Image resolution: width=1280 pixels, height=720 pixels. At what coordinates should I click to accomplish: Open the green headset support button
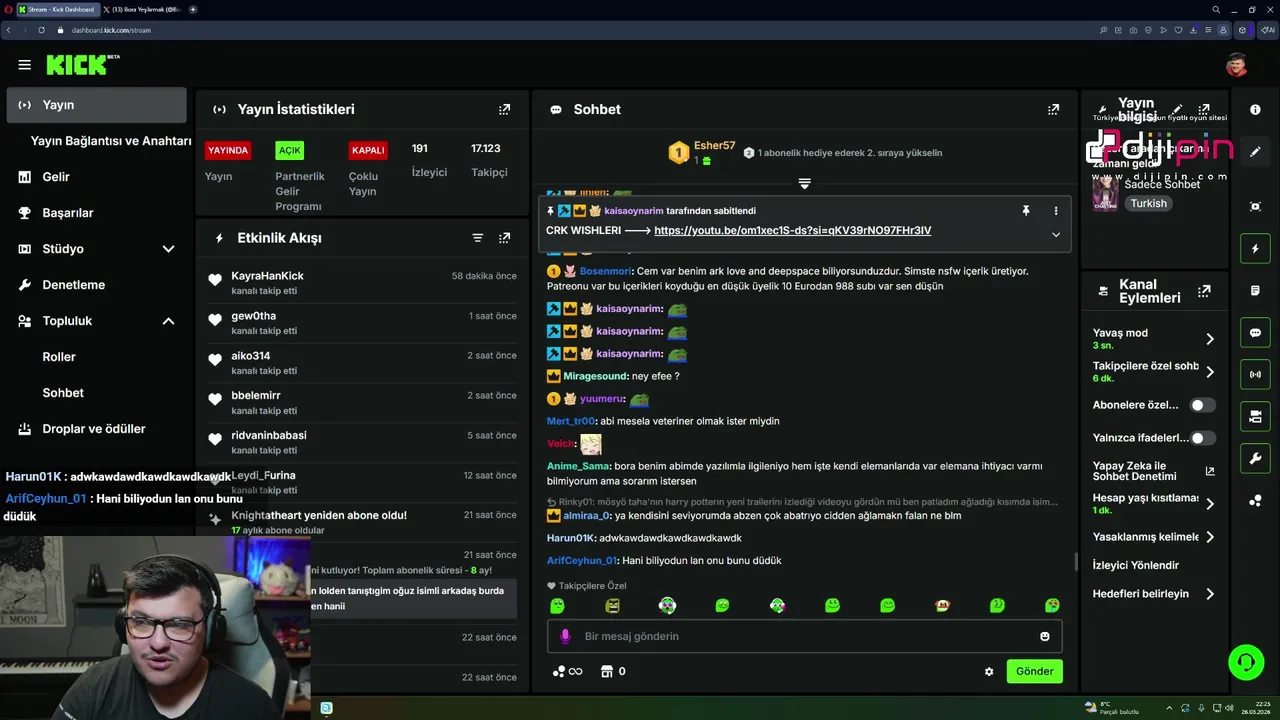click(1245, 662)
